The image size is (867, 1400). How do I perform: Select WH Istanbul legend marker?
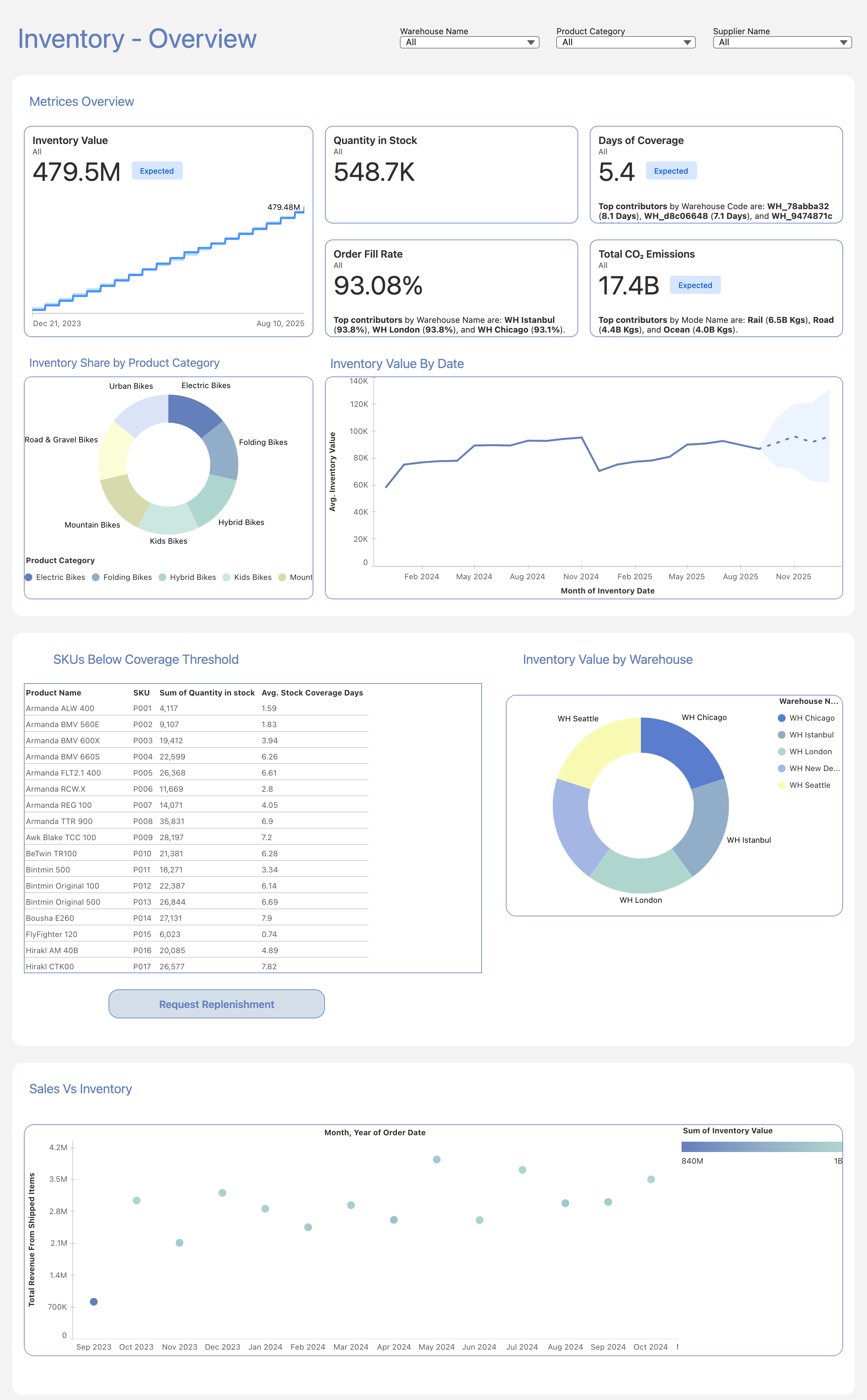tap(782, 735)
